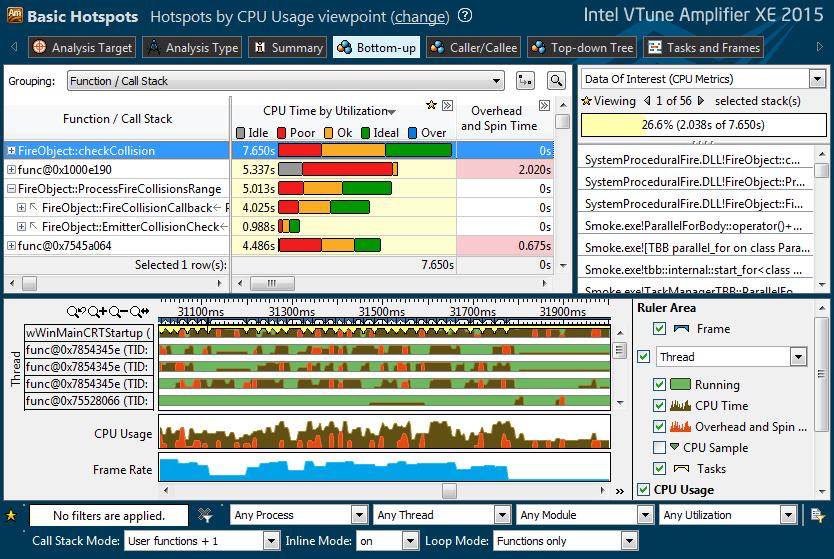
Task: Open the Call Stack Mode dropdown
Action: [x=202, y=541]
